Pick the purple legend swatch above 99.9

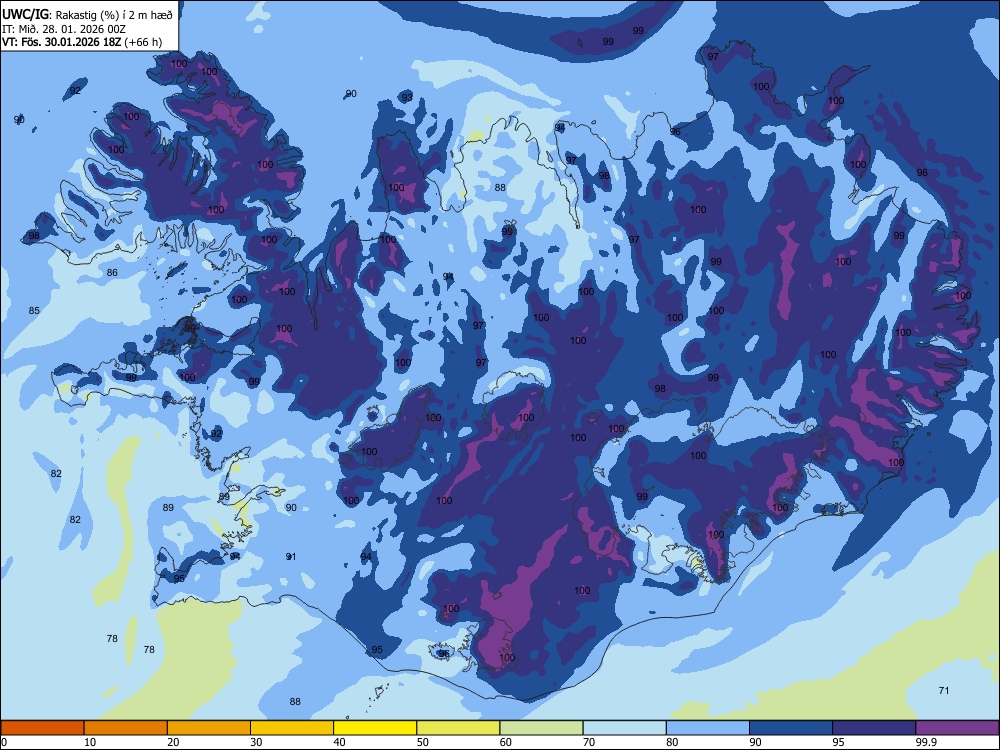(x=957, y=728)
